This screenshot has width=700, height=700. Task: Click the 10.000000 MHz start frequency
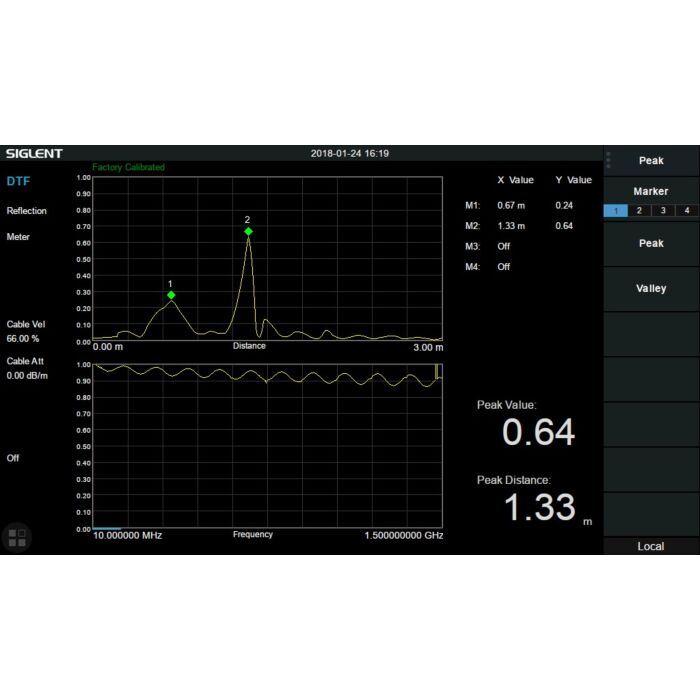pos(127,535)
